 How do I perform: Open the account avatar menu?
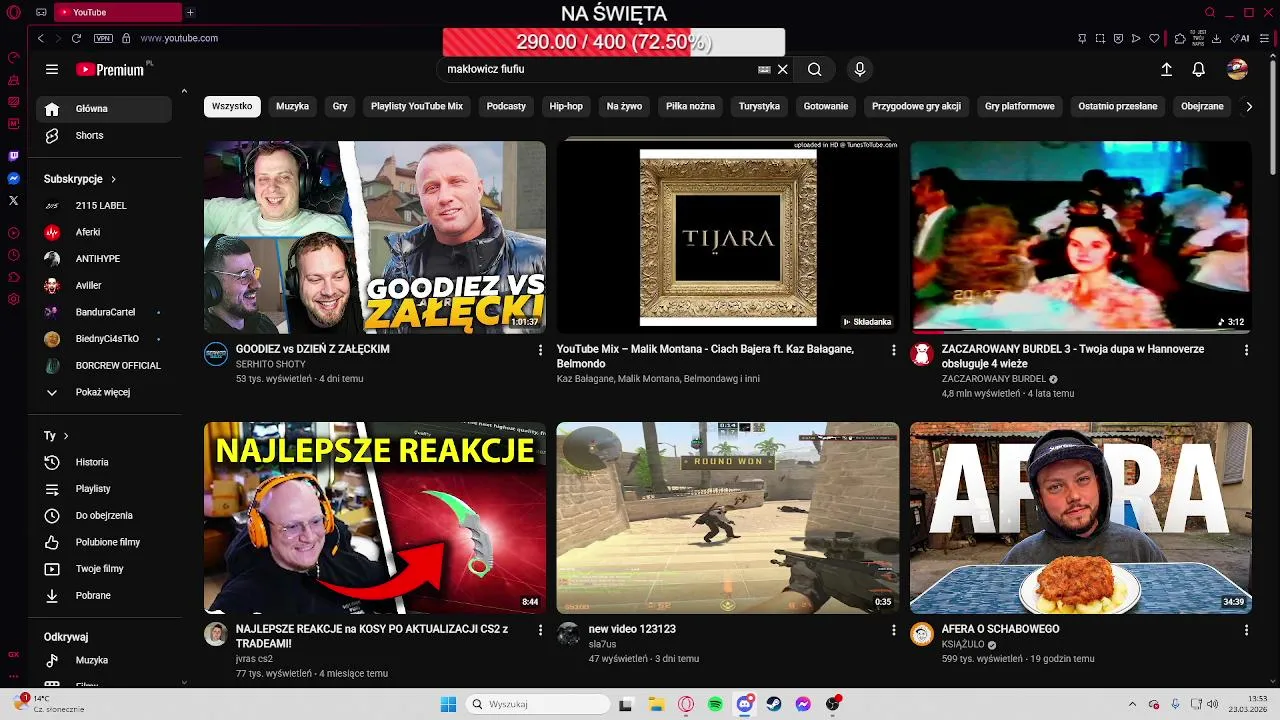[1237, 69]
